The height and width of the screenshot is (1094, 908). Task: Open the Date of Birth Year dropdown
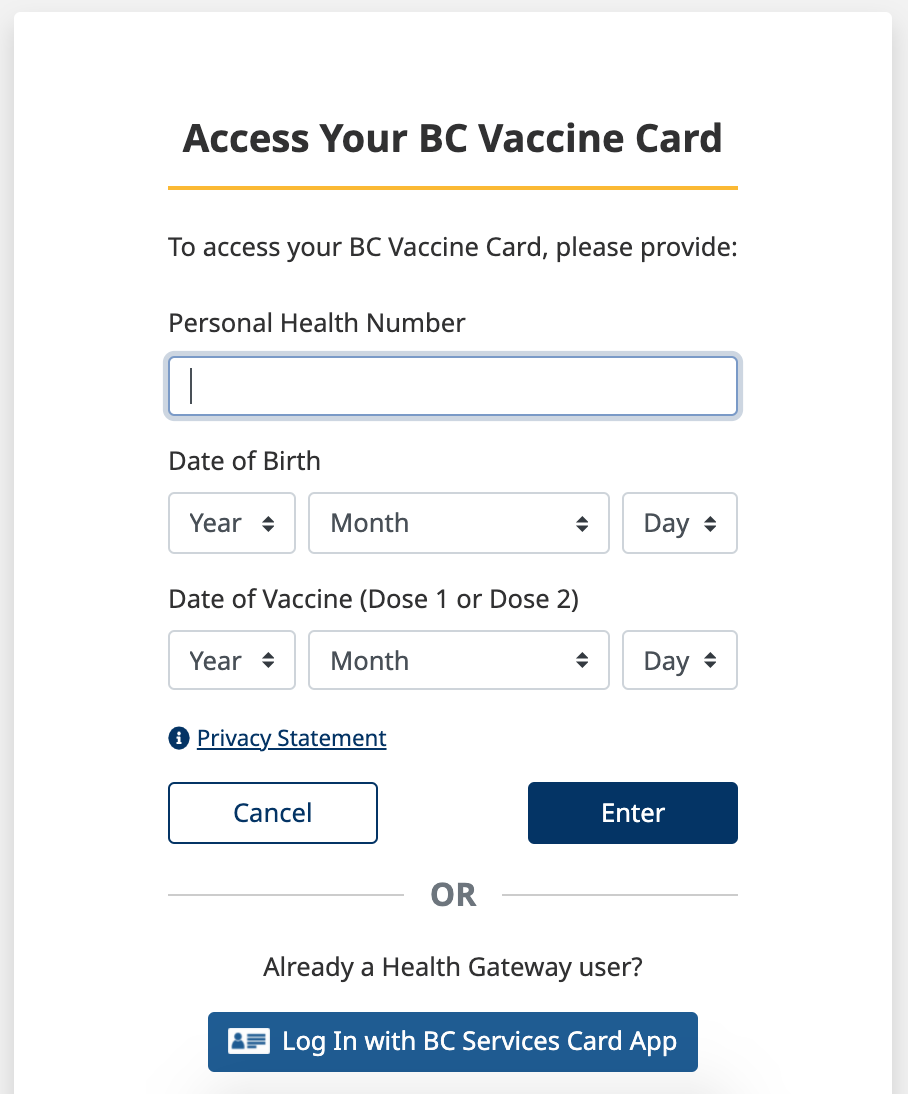click(x=232, y=523)
